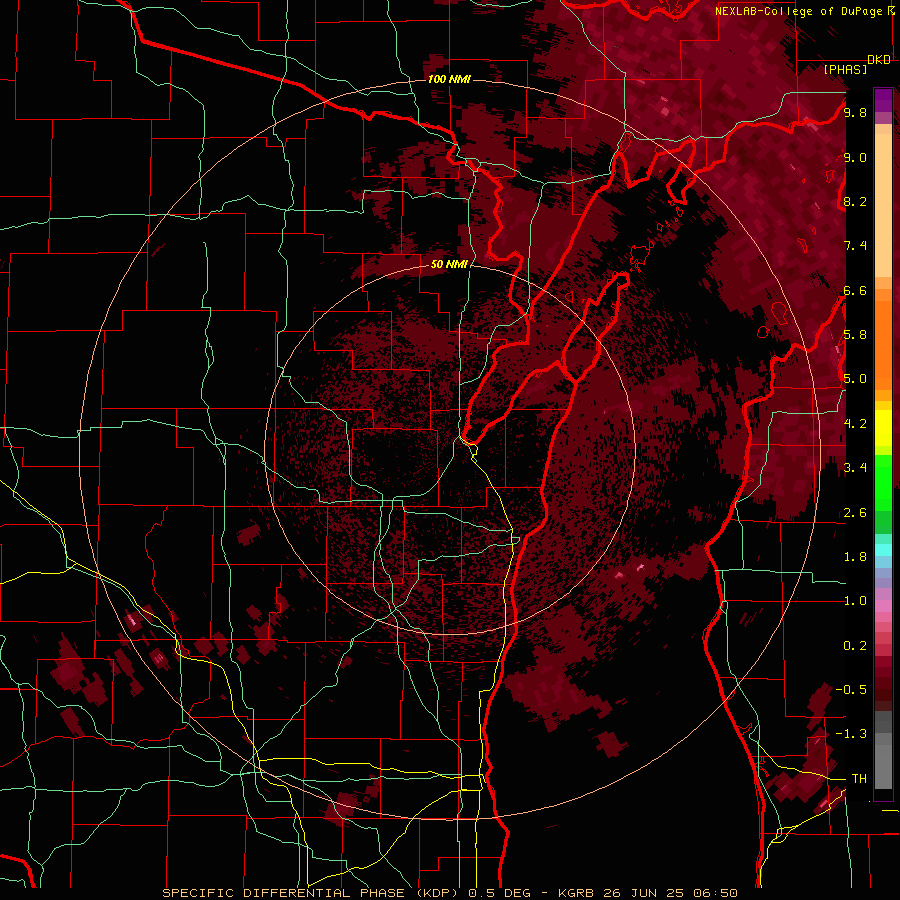Click the 3.4 scale value
Screen dimensions: 900x900
coord(855,468)
